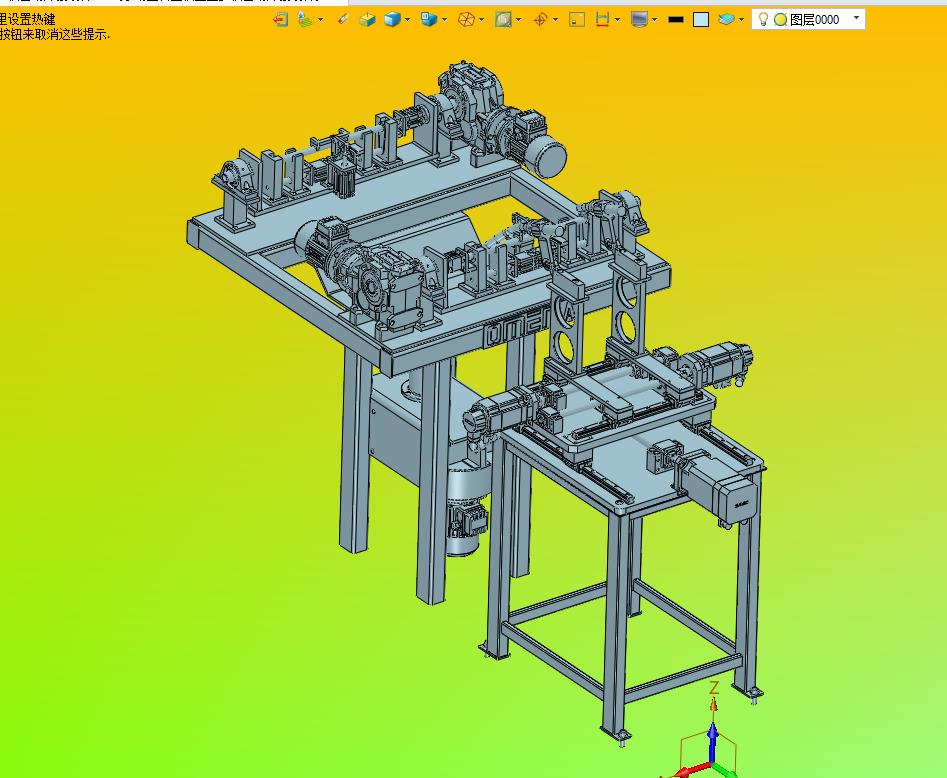Expand the dropdown beside the wireframe polygon icon

tap(481, 19)
